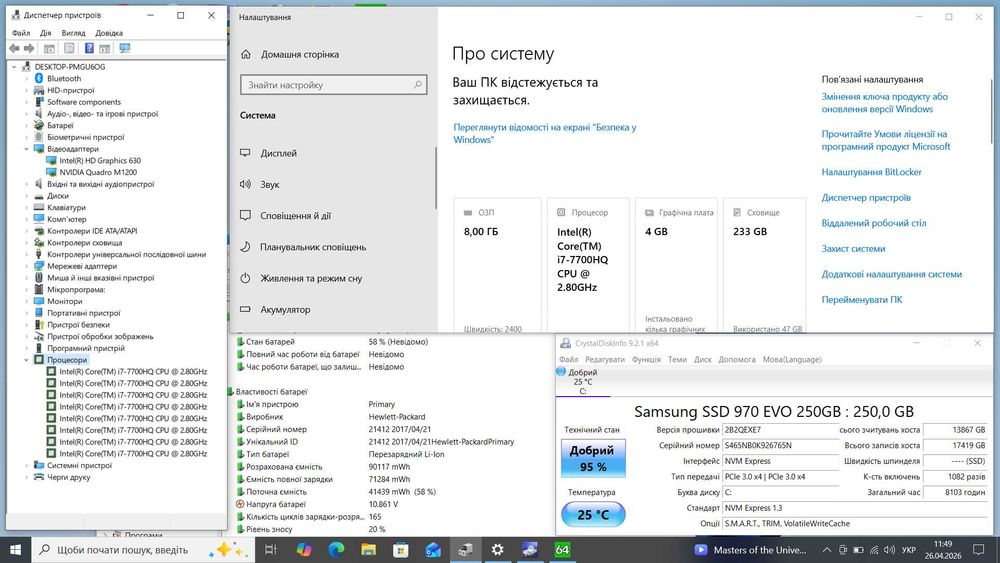Open Дія menu in Device Manager
Viewport: 1000px width, 563px height.
coord(45,33)
